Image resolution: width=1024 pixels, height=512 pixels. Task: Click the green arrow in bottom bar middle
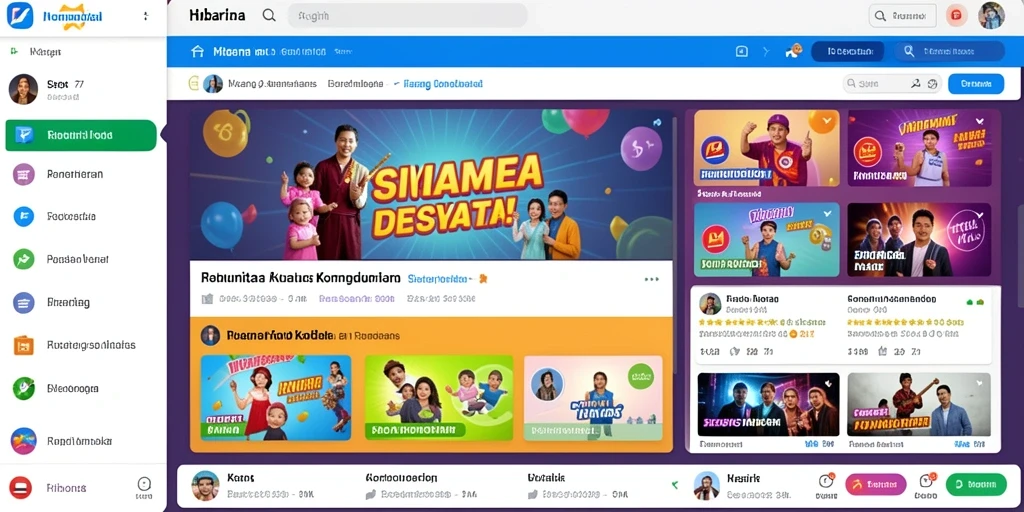tap(675, 485)
